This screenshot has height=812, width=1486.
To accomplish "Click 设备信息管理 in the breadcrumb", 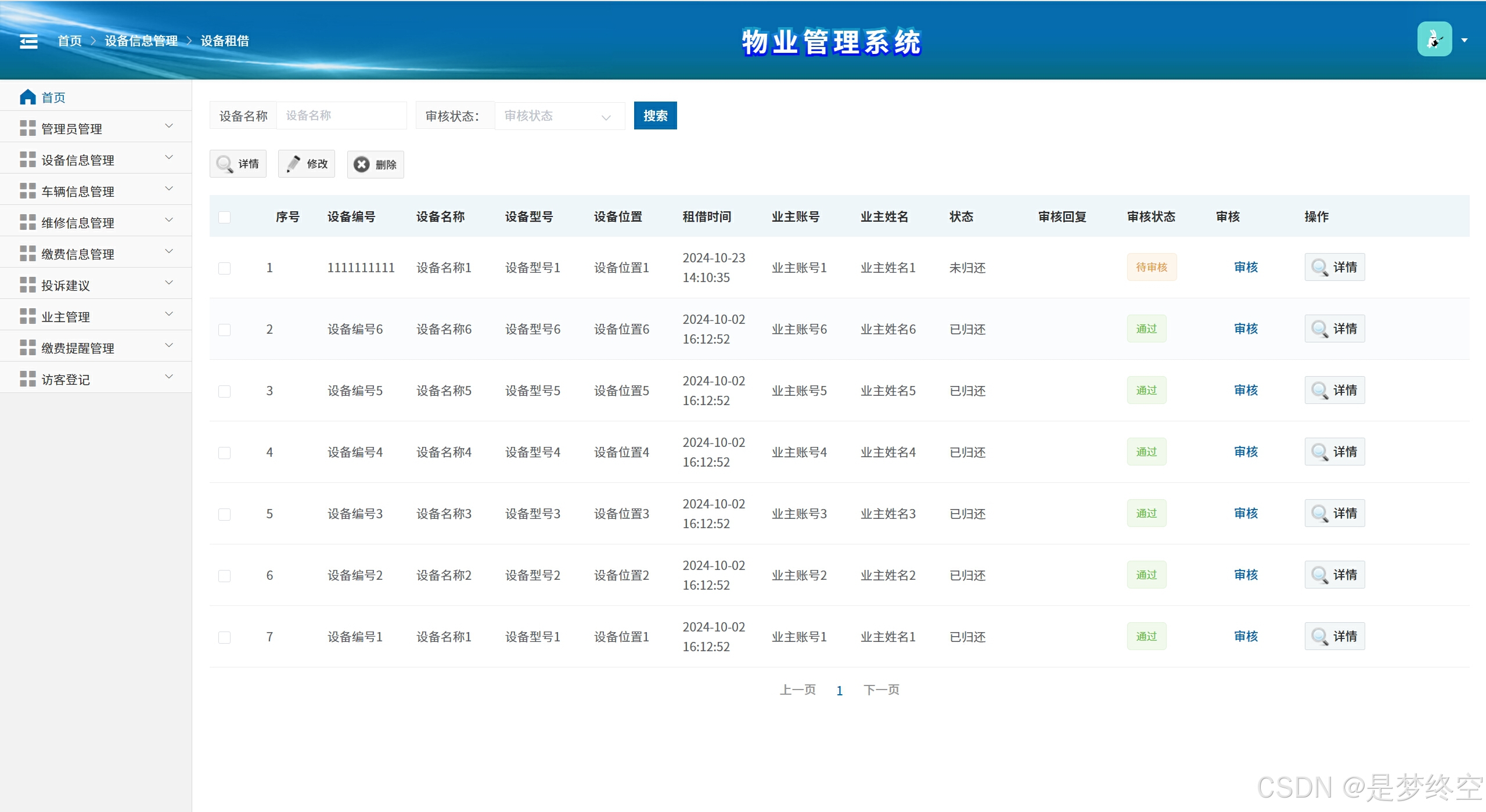I will click(x=141, y=41).
